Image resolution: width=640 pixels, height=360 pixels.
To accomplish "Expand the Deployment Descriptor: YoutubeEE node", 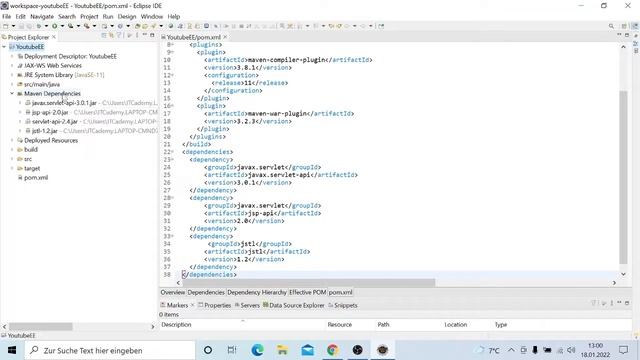I will pos(12,56).
